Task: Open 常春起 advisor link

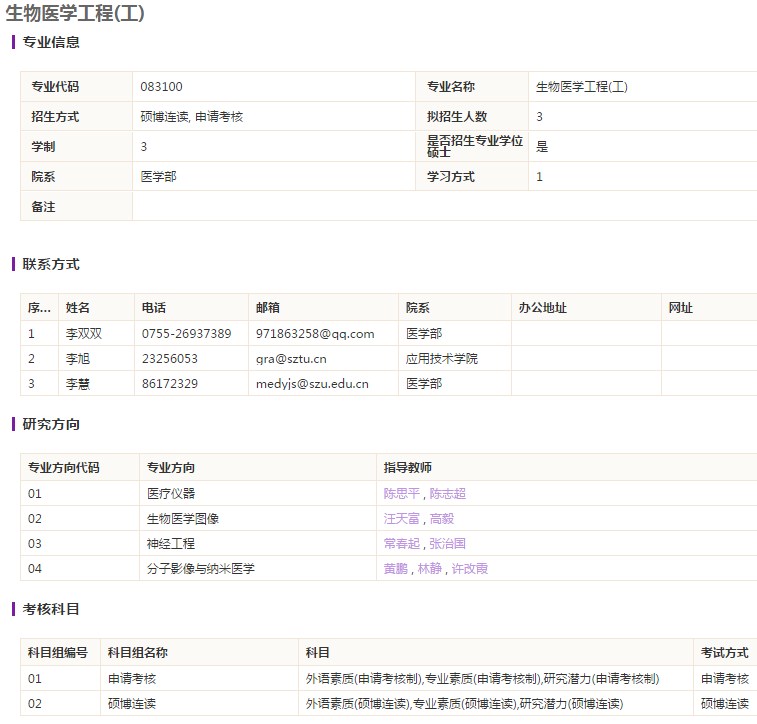Action: point(402,543)
